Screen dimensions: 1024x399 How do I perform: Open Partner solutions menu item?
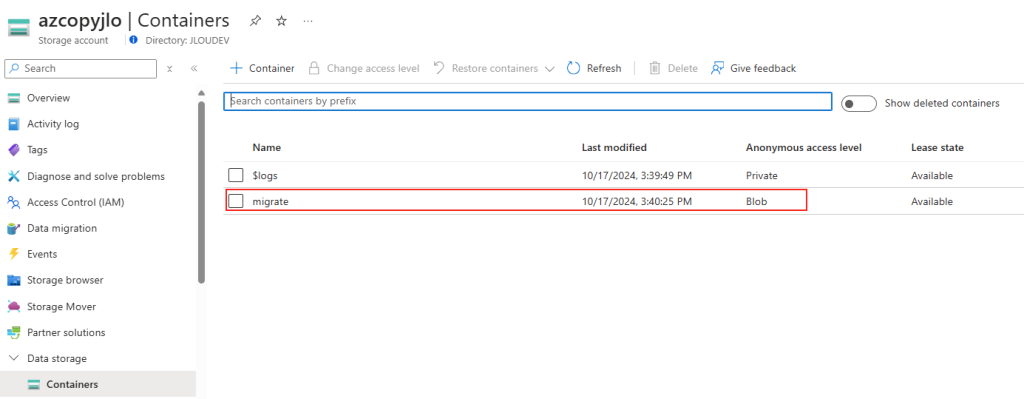point(66,332)
